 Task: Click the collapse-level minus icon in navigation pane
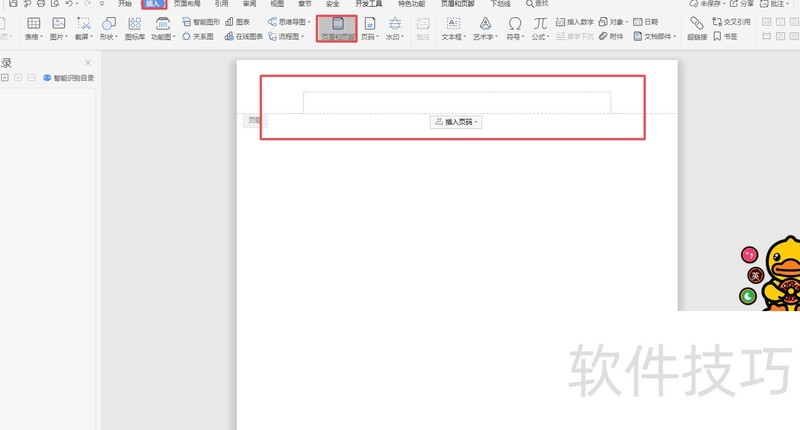(x=31, y=78)
